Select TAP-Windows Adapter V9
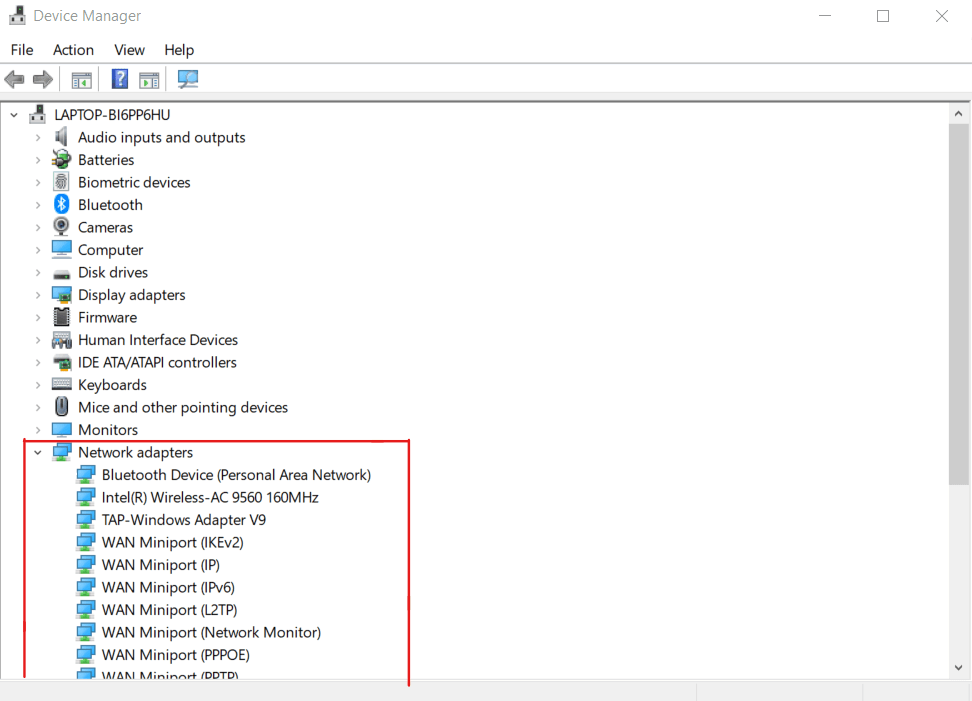 [183, 520]
